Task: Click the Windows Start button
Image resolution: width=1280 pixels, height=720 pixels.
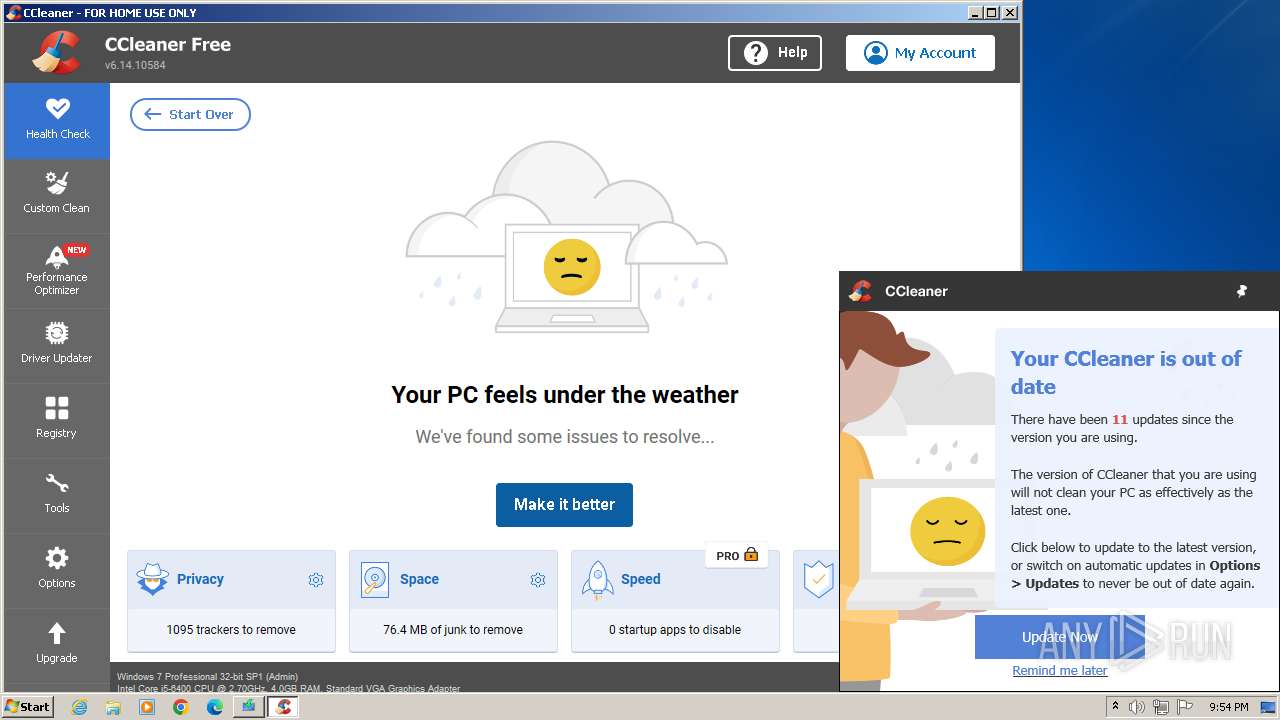Action: pos(28,706)
